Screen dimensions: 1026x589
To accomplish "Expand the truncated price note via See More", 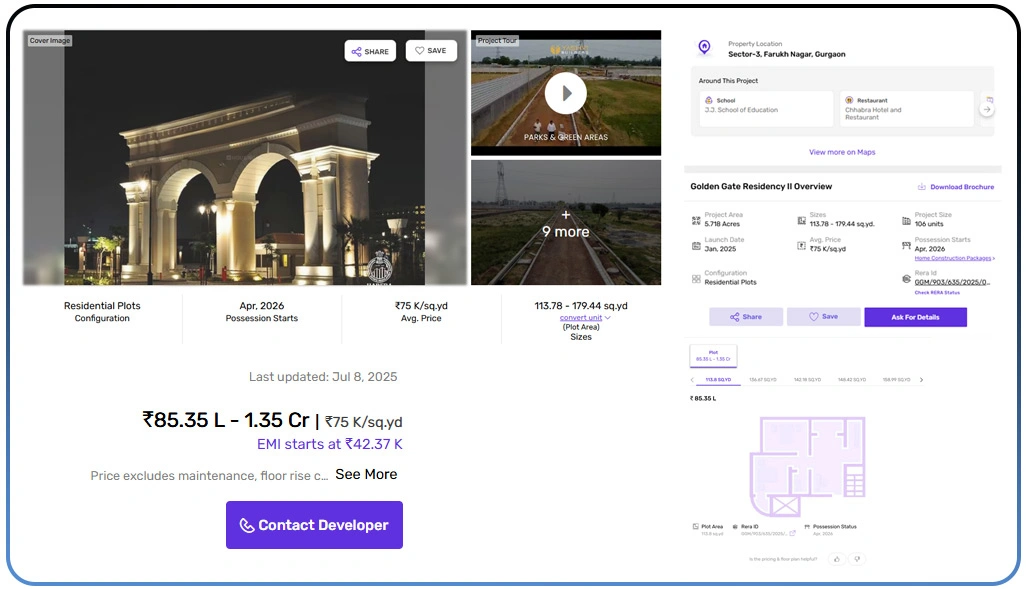I will click(x=366, y=474).
